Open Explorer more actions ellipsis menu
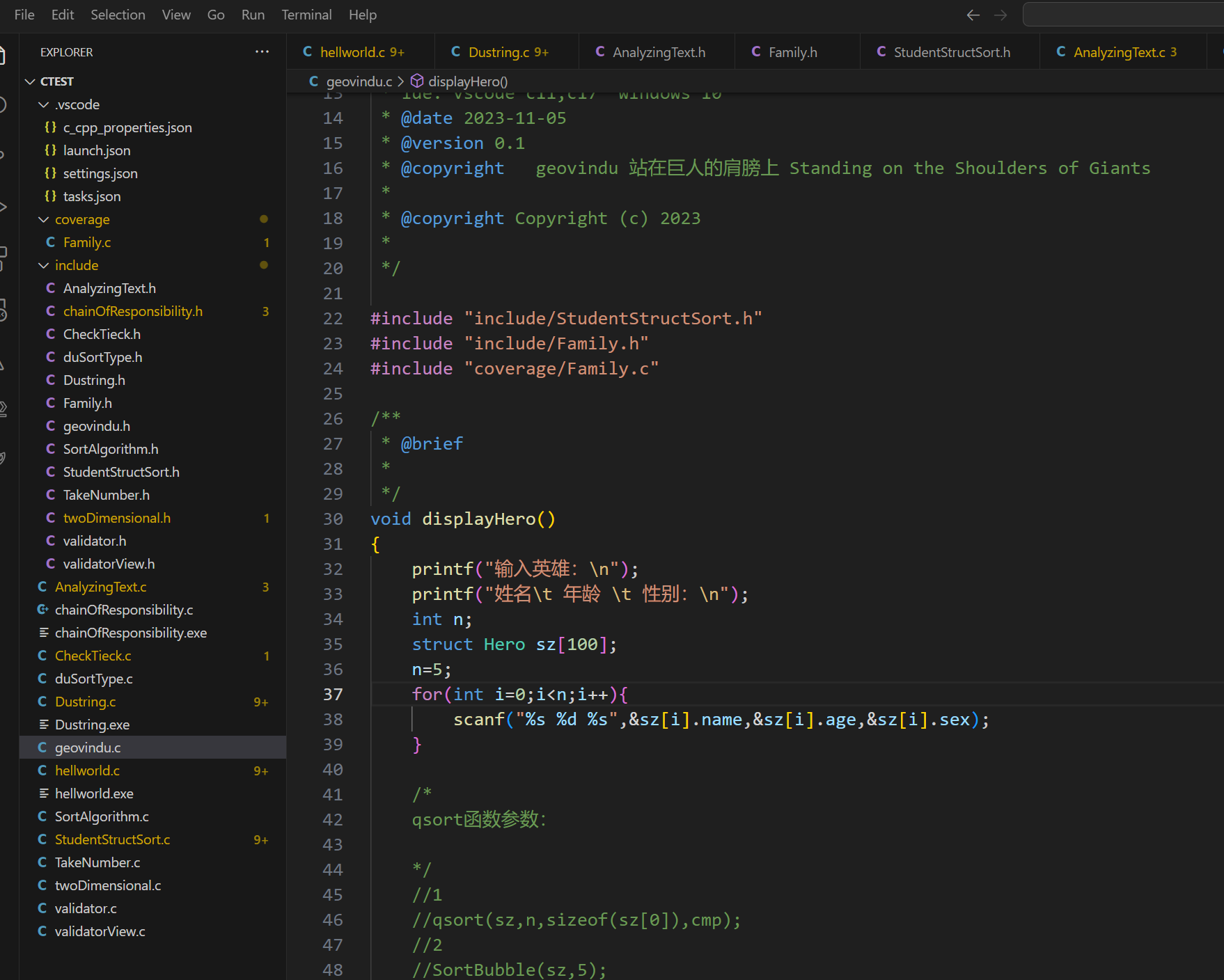Screen dimensions: 1224x980 point(262,52)
